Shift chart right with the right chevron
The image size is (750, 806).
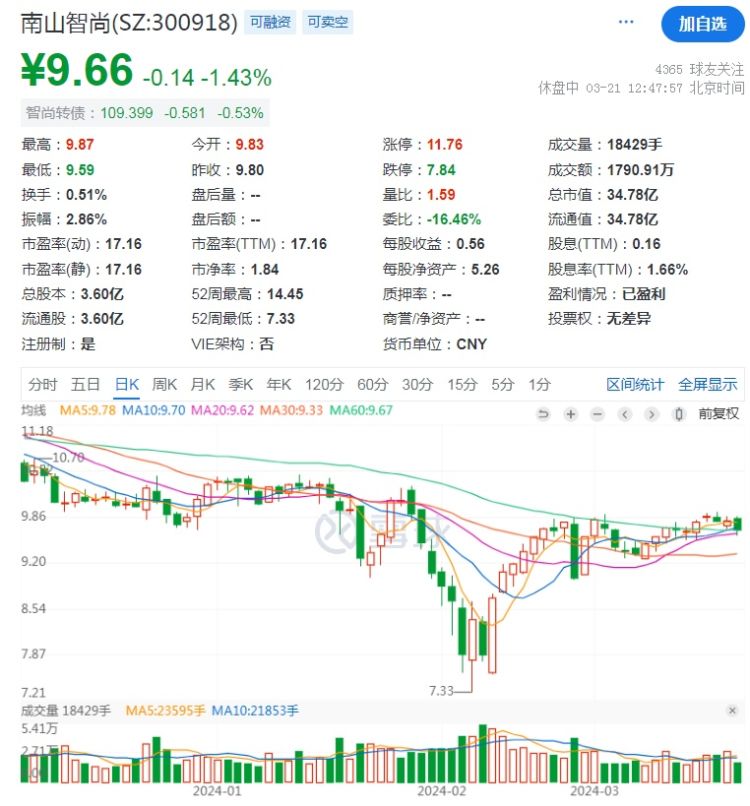point(651,414)
